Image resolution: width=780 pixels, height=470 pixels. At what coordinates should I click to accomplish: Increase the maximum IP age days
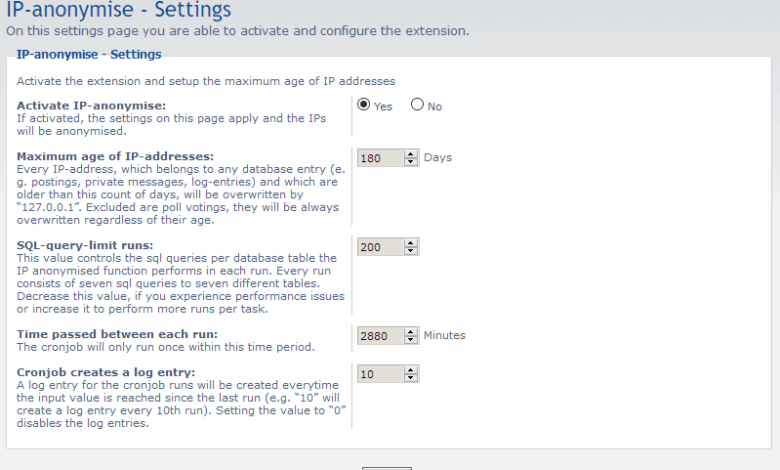coord(411,154)
